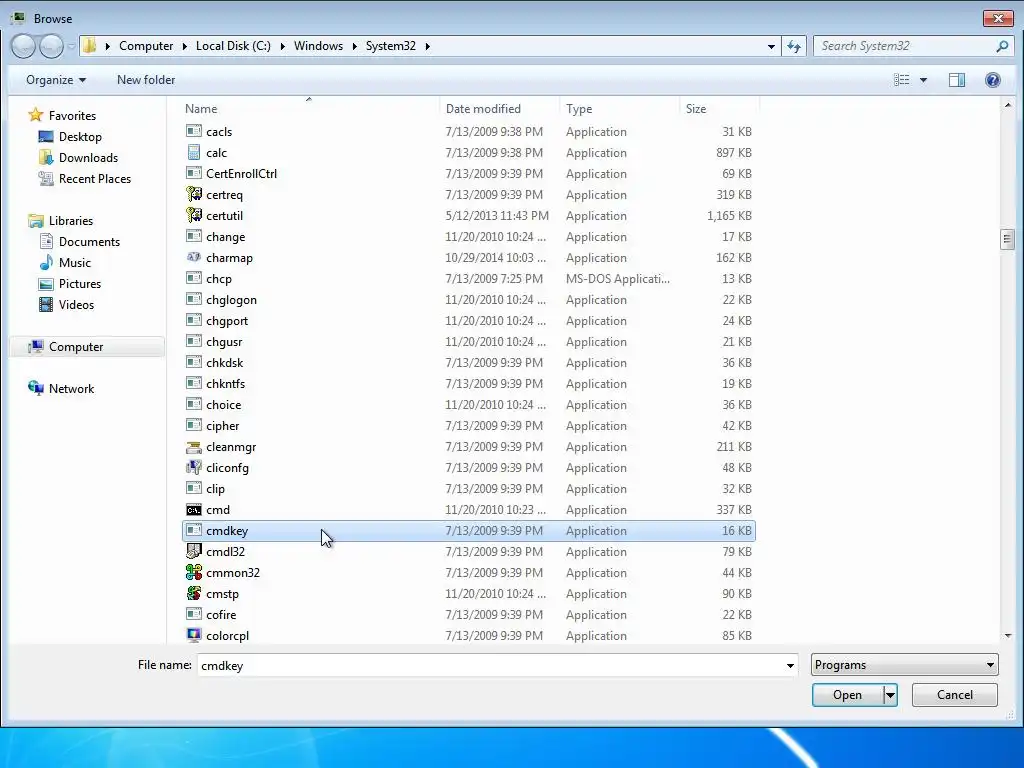1024x768 pixels.
Task: Click the search magnifier icon
Action: [x=1002, y=46]
